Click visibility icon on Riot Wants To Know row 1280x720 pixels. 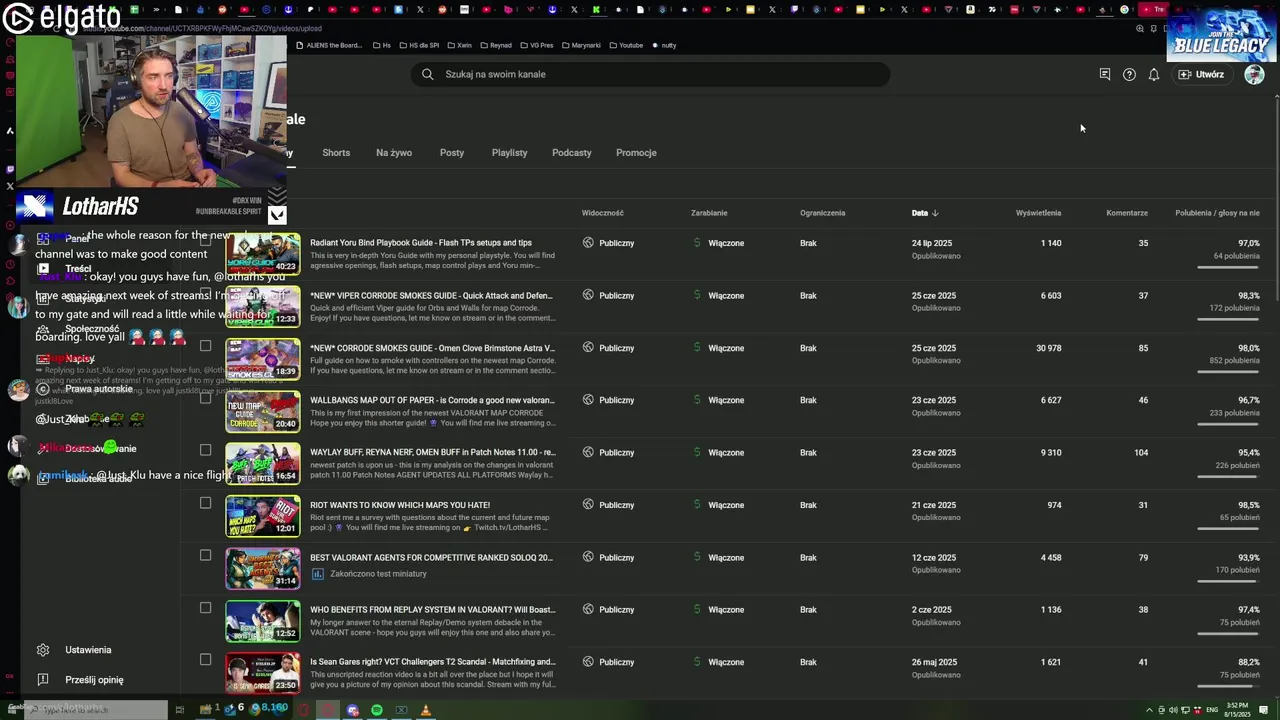(588, 505)
